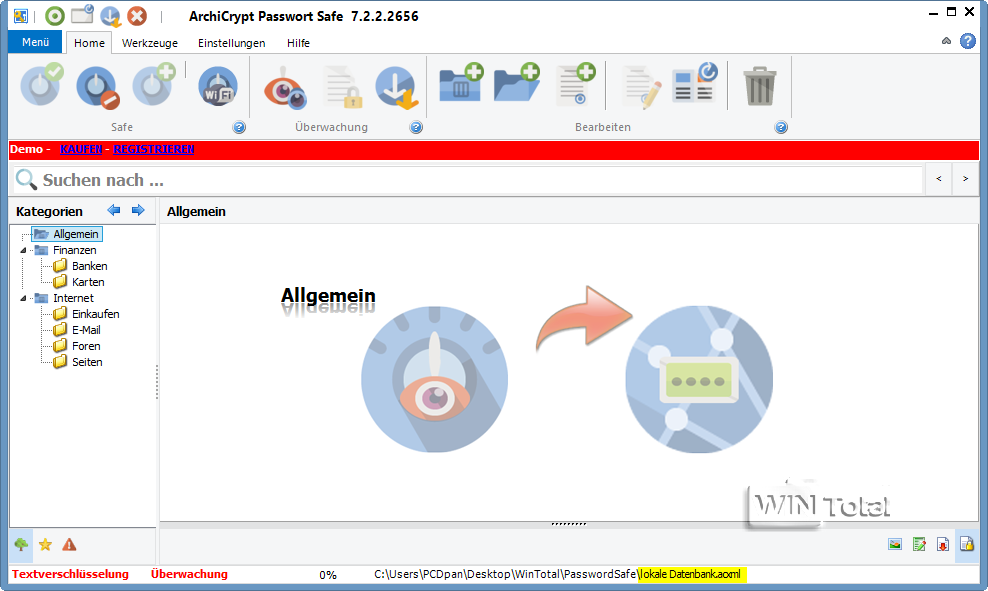Go to previous search result
This screenshot has width=988, height=591.
tap(939, 179)
